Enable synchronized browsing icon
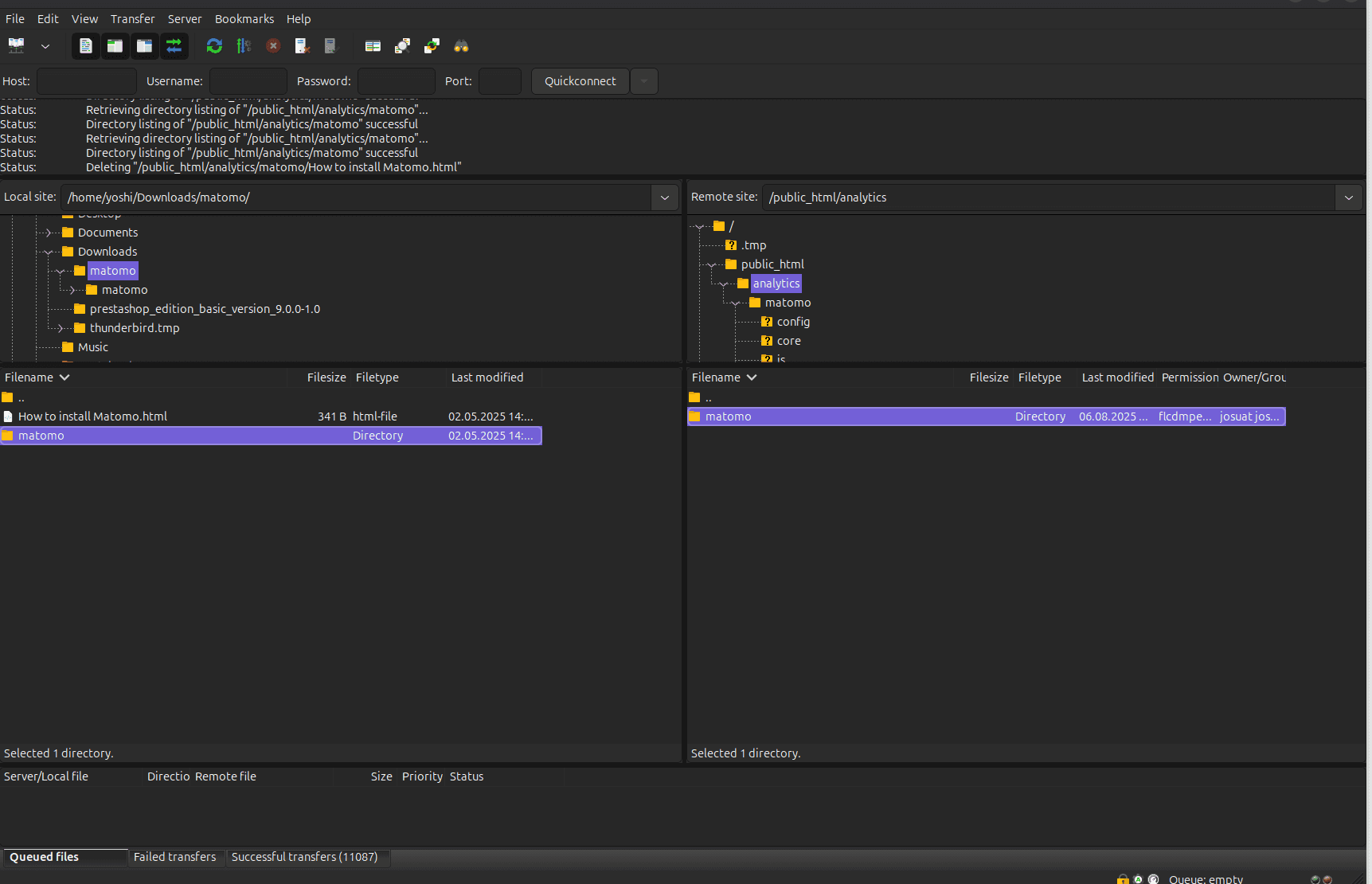Viewport: 1372px width, 884px height. [x=432, y=46]
